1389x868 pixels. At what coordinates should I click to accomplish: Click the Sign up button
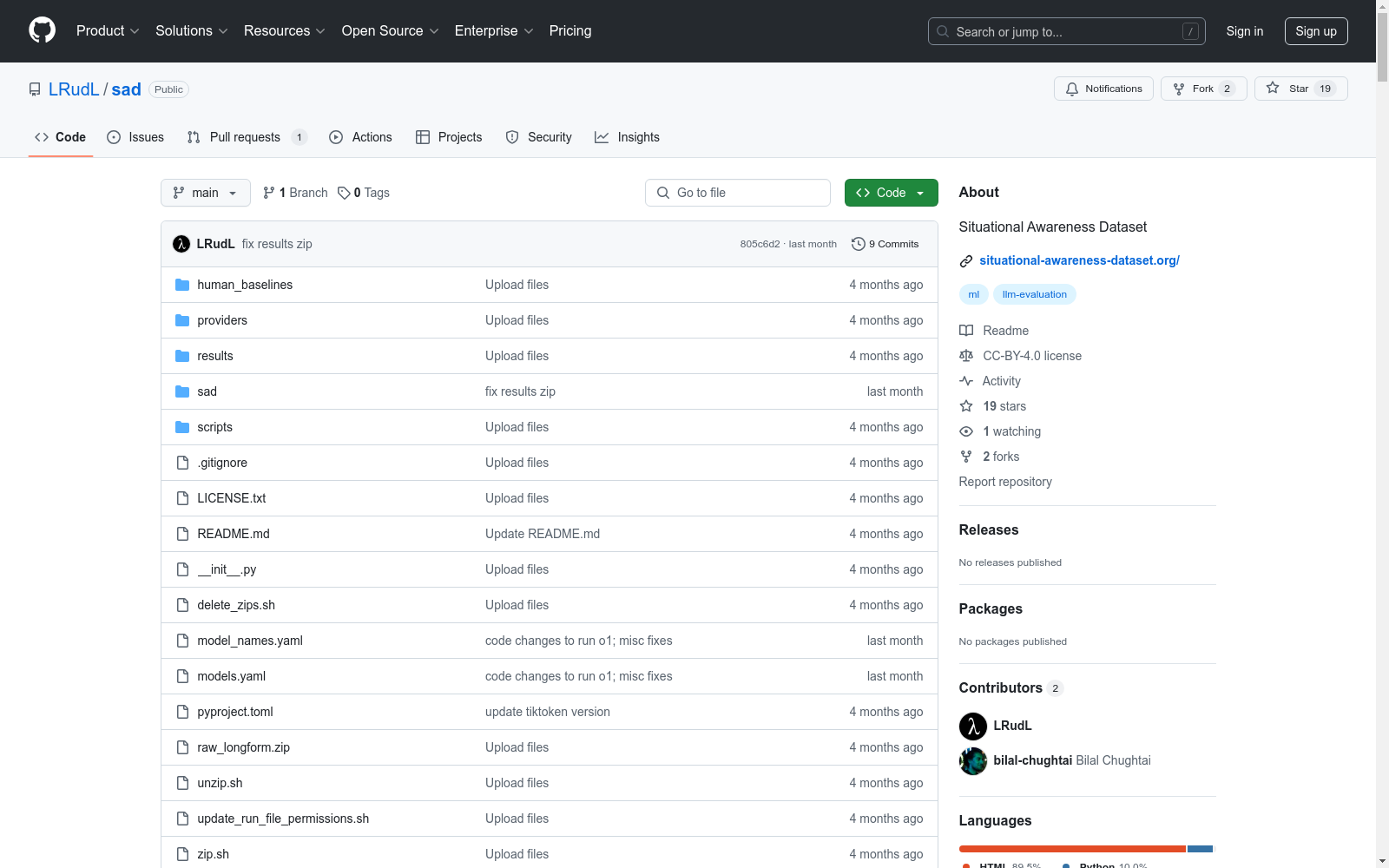point(1316,31)
